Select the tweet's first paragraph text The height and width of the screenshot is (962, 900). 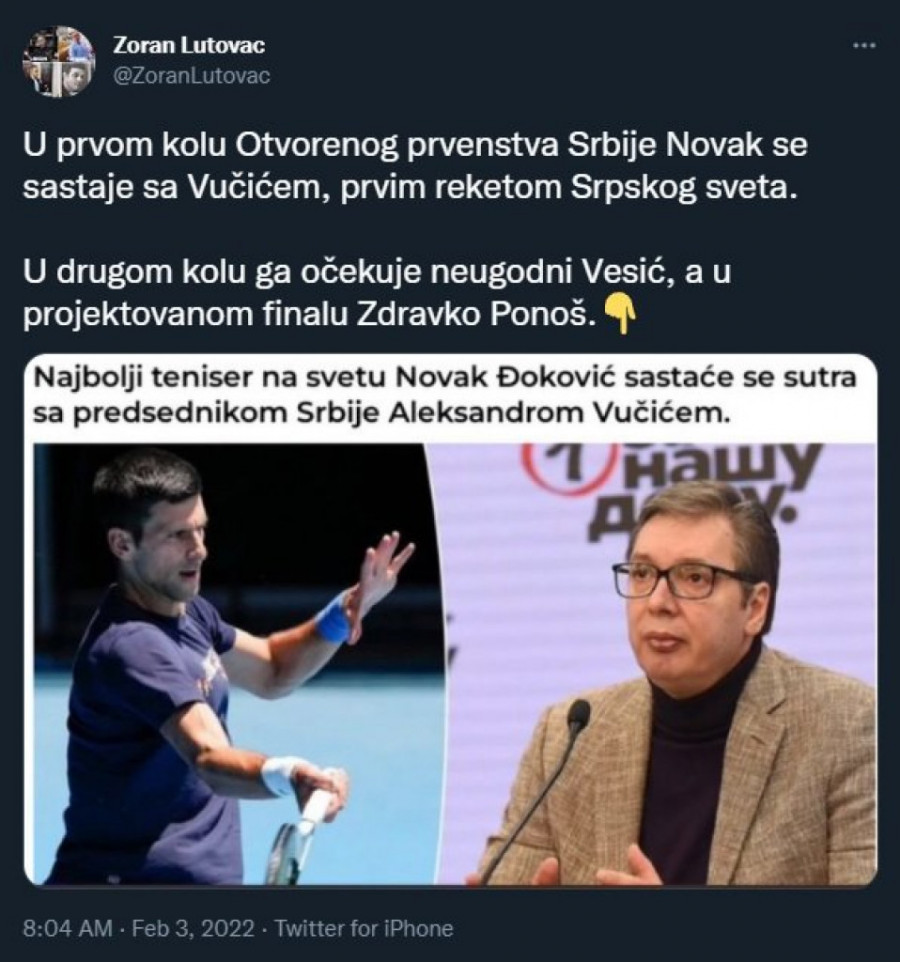point(415,166)
